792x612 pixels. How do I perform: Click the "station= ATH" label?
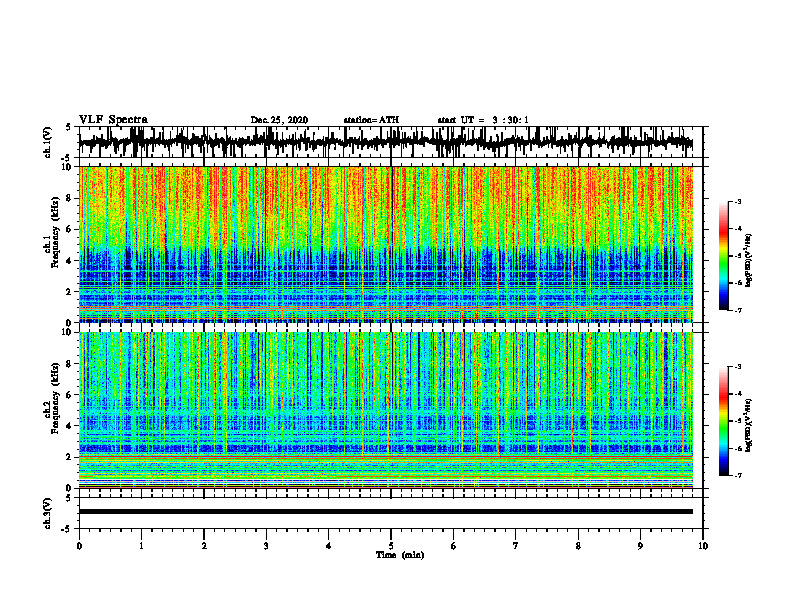[371, 120]
